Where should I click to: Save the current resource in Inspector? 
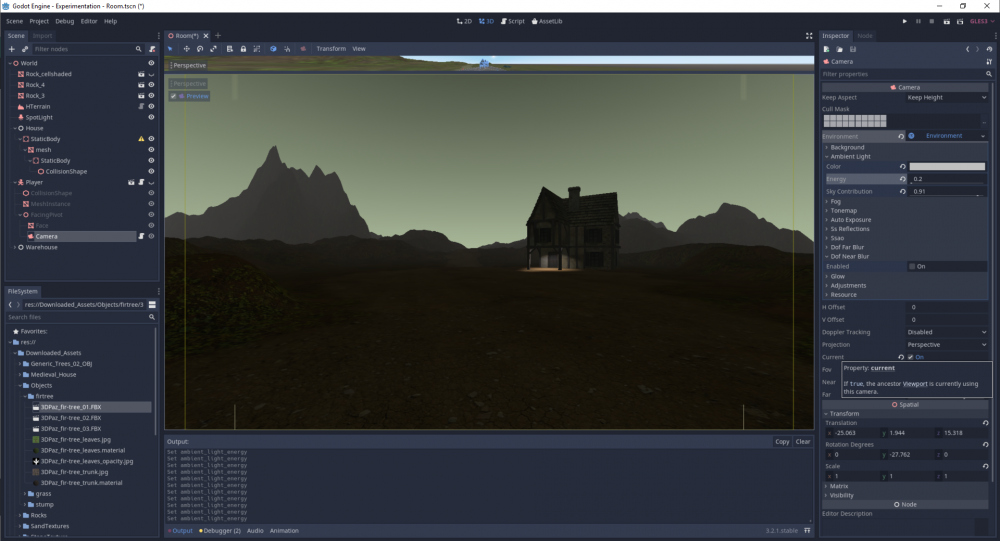853,49
